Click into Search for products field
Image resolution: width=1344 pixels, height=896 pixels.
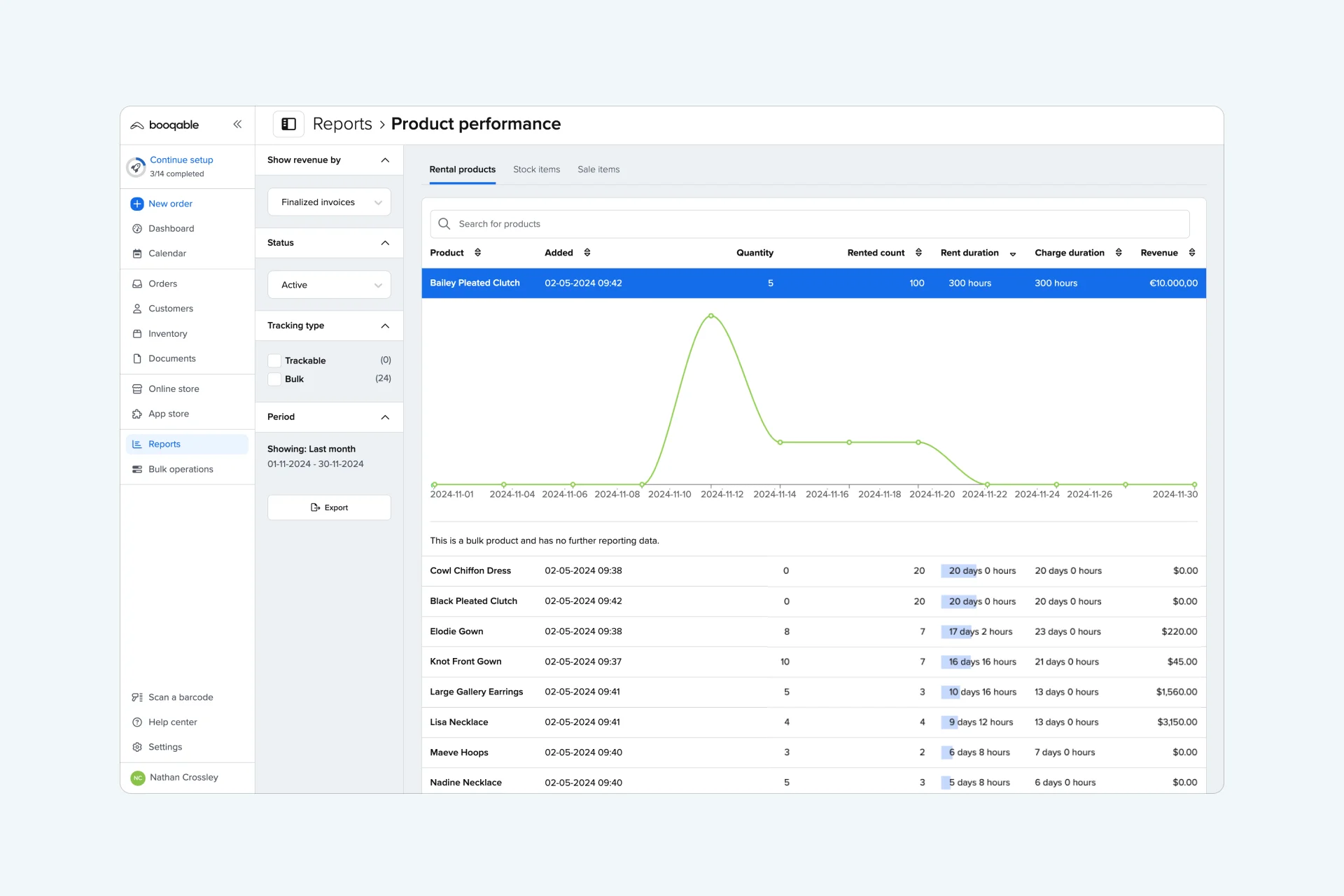810,224
